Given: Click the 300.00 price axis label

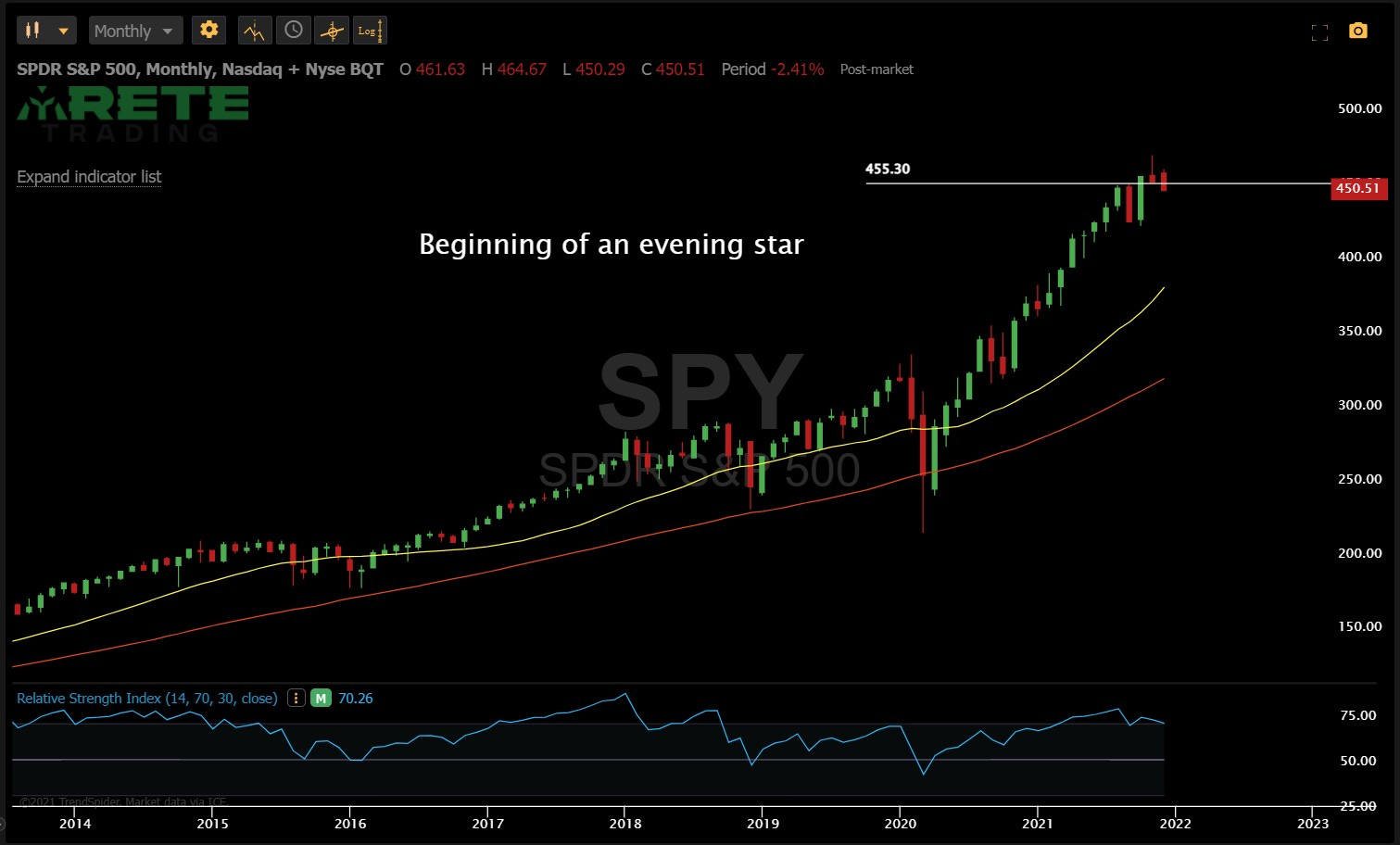Looking at the screenshot, I should (1359, 405).
